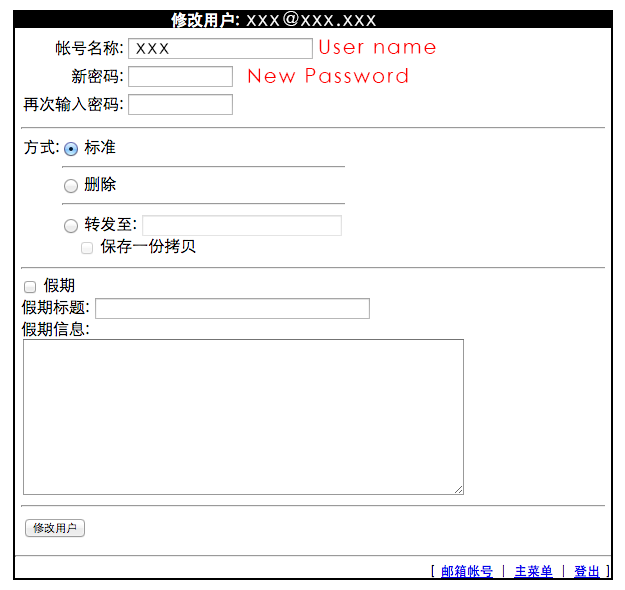Click the 假期标题 text field
Viewport: 625px width, 590px height.
tap(232, 308)
